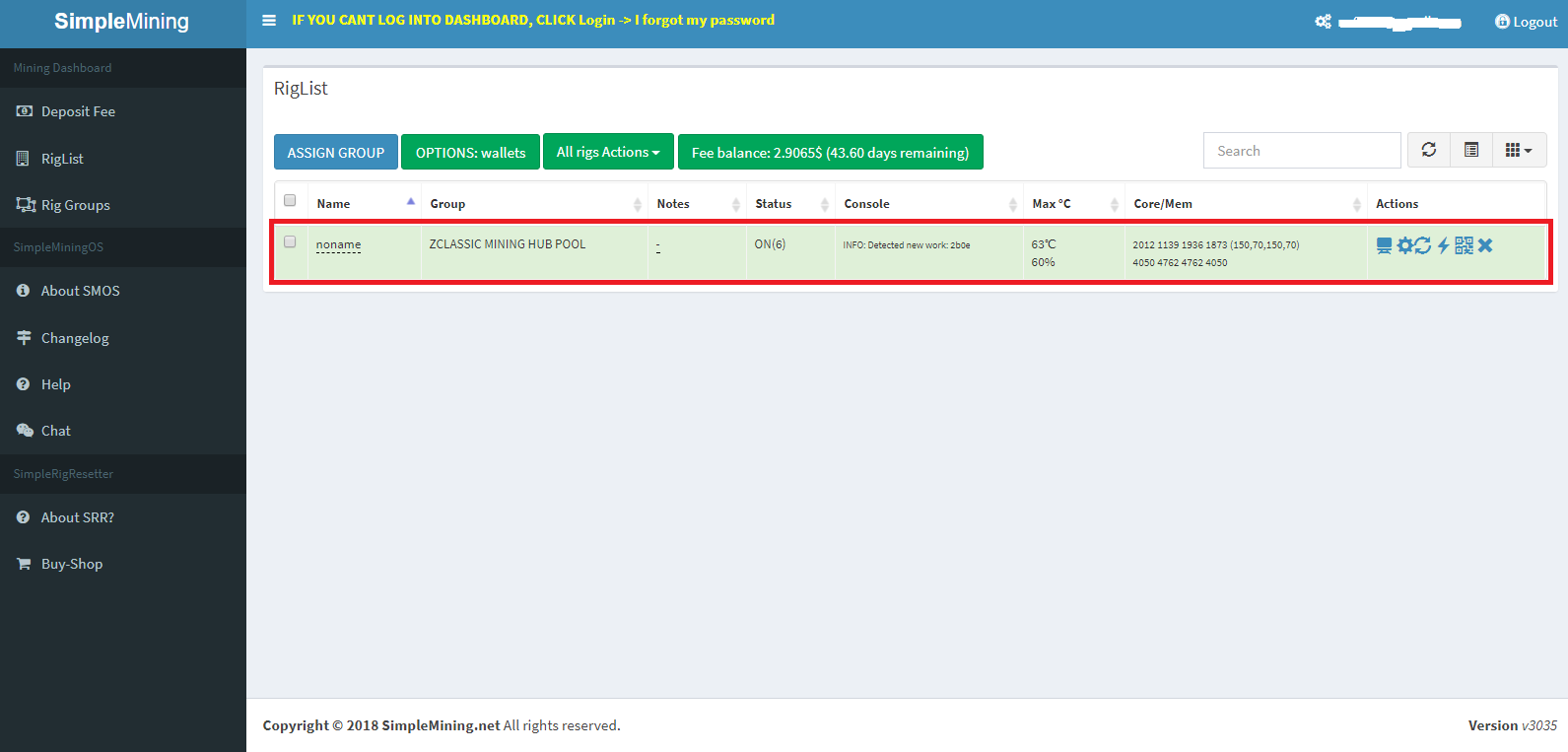Sort table by Notes column
This screenshot has height=752, width=1568.
click(697, 203)
